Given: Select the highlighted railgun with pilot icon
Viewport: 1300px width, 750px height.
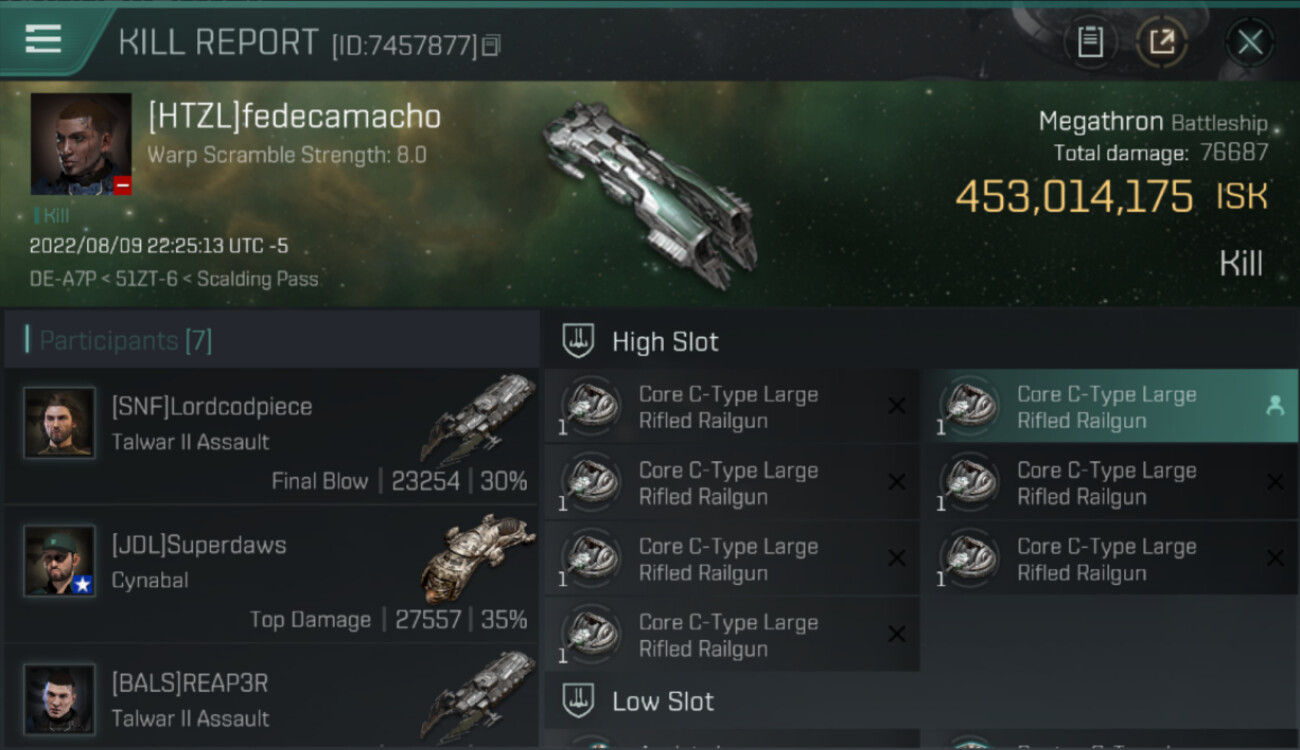Looking at the screenshot, I should (1109, 407).
